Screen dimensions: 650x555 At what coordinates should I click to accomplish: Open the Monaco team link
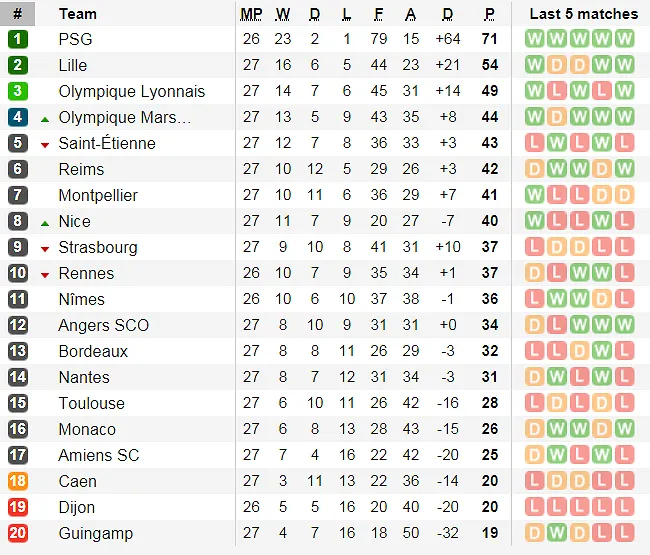87,429
